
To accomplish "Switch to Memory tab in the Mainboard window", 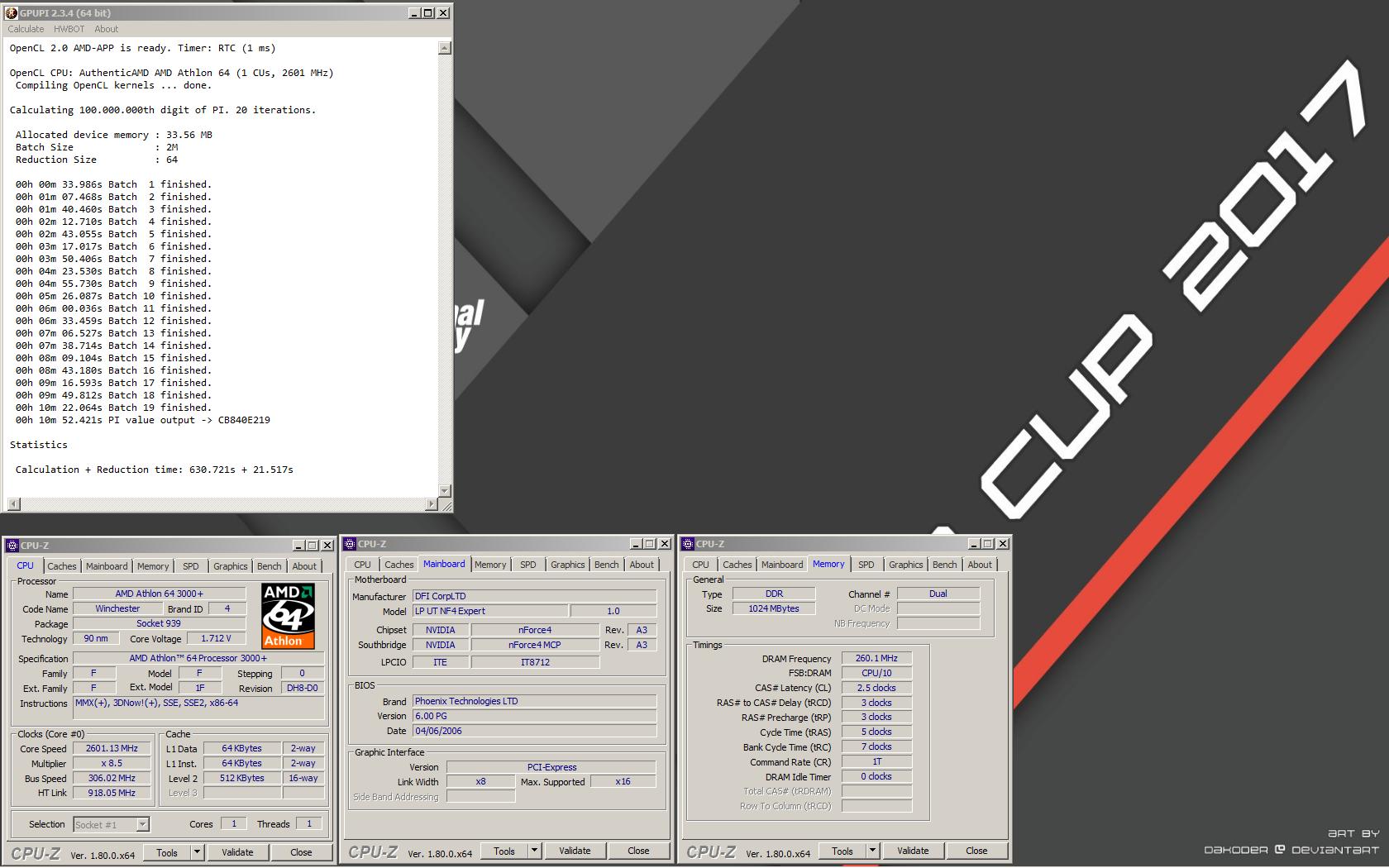I will click(x=490, y=565).
